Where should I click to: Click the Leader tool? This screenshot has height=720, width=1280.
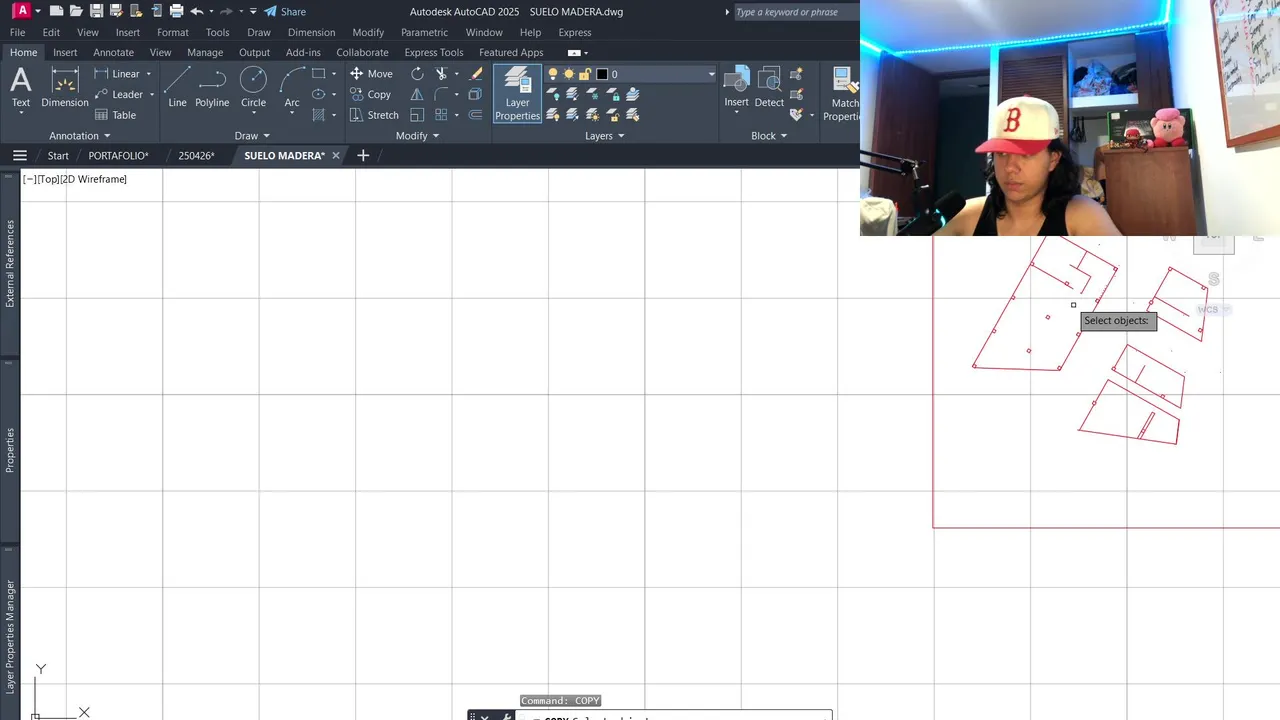click(118, 94)
